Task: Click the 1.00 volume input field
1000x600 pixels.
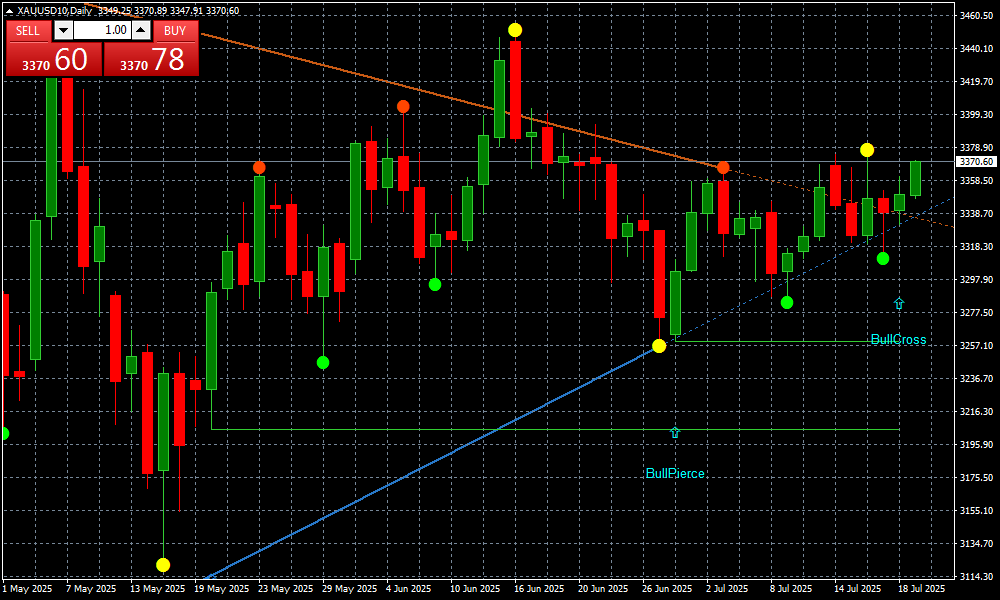Action: click(x=102, y=30)
